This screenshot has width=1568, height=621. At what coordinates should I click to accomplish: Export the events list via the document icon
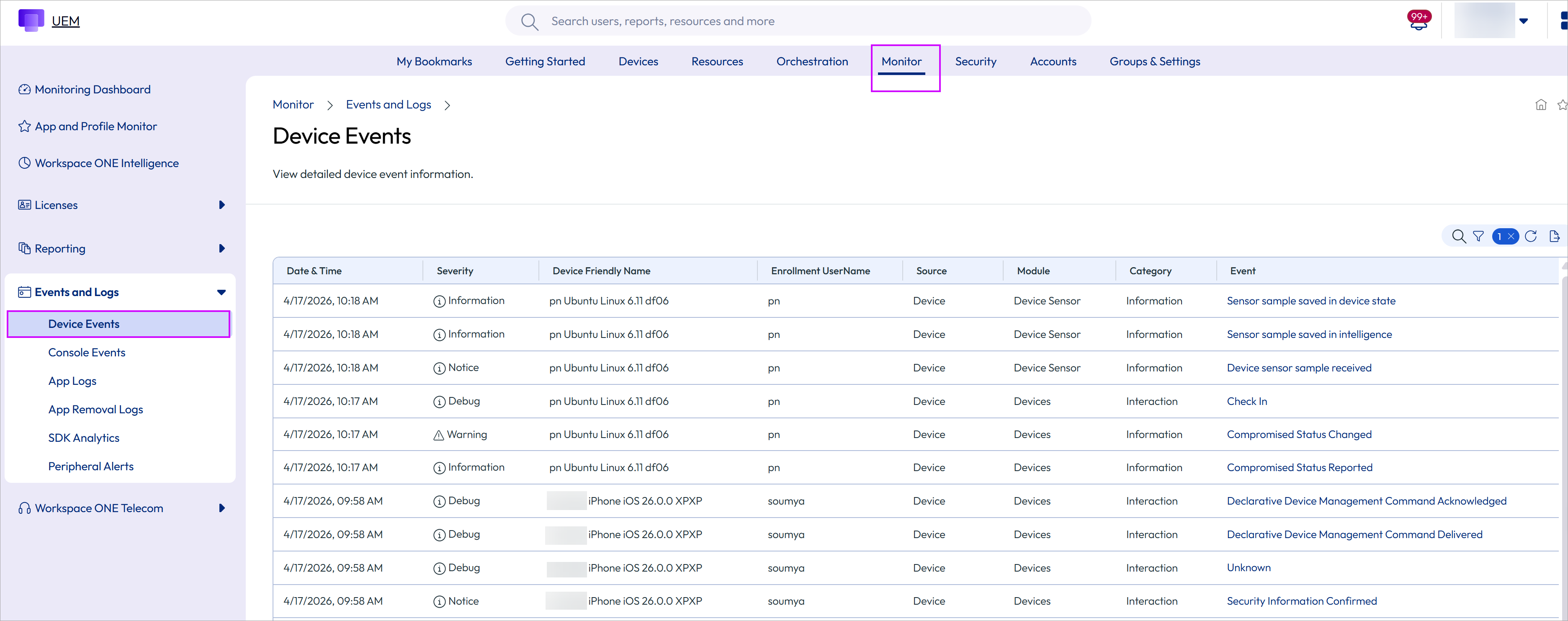point(1554,236)
